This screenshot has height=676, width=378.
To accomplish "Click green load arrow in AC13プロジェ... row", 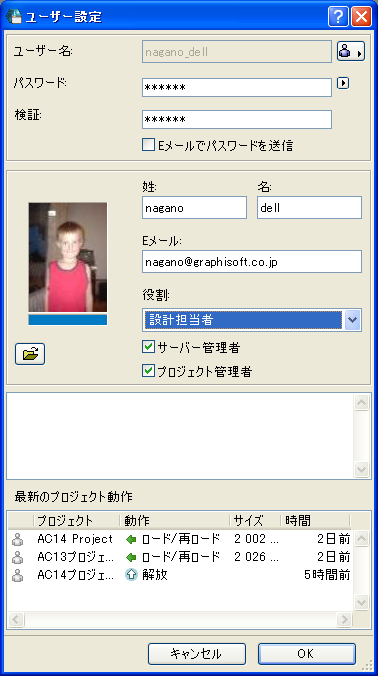I will 131,557.
